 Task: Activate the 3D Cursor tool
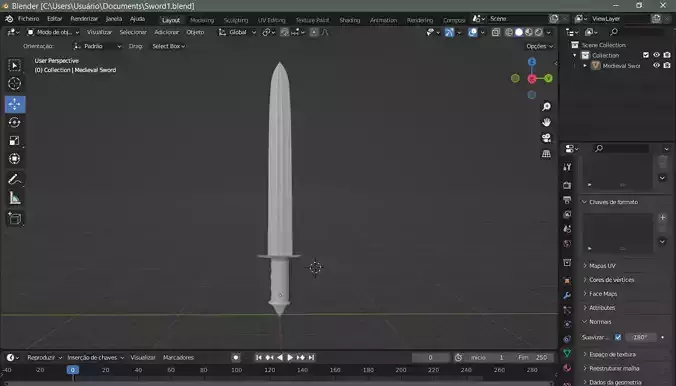tap(15, 83)
